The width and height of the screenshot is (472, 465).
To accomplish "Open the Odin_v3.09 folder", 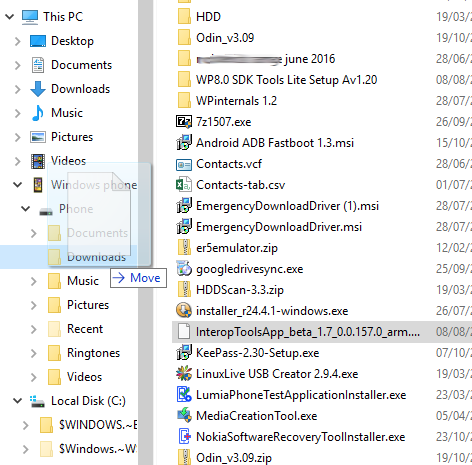I will (x=225, y=38).
